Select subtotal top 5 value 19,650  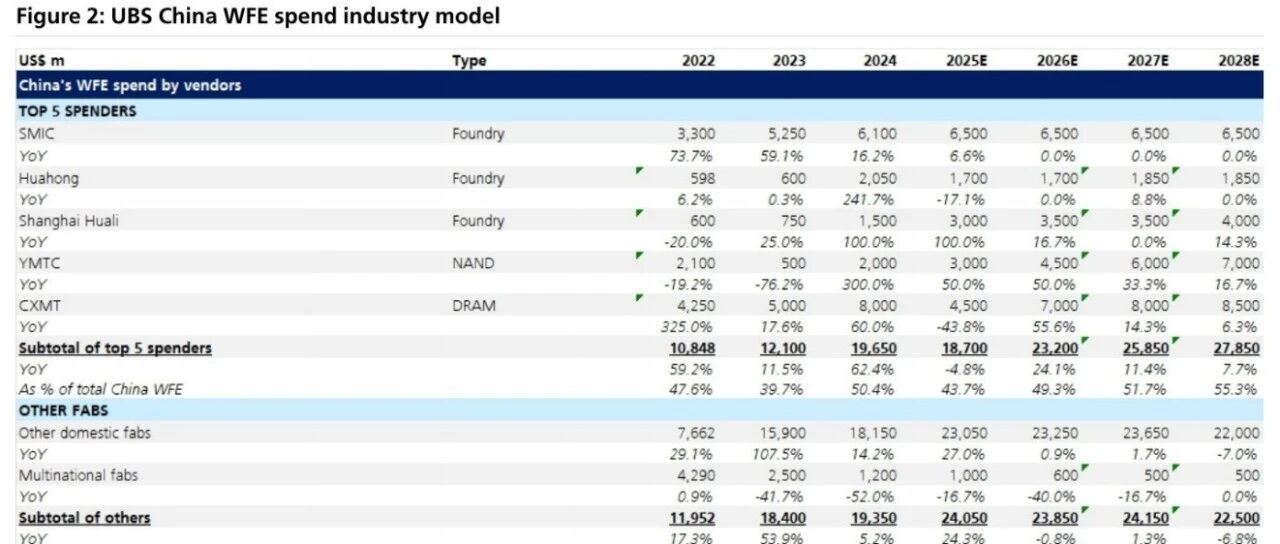pyautogui.click(x=874, y=348)
